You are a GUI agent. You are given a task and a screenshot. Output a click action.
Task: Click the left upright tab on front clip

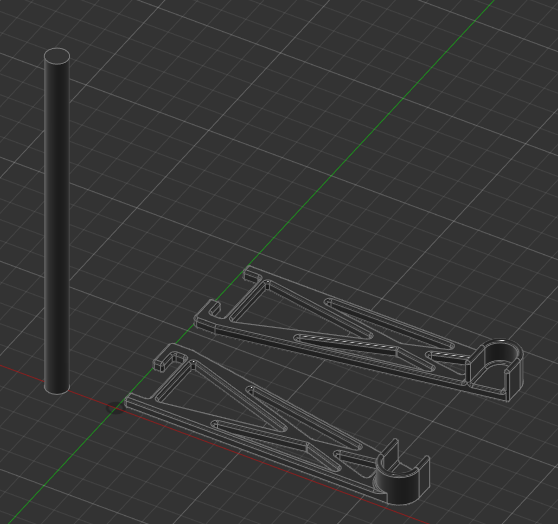click(x=391, y=451)
